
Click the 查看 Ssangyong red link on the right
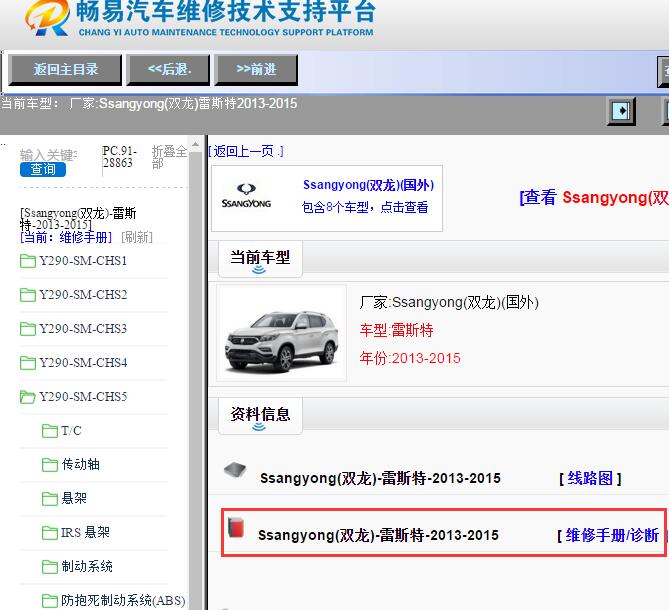coord(594,198)
